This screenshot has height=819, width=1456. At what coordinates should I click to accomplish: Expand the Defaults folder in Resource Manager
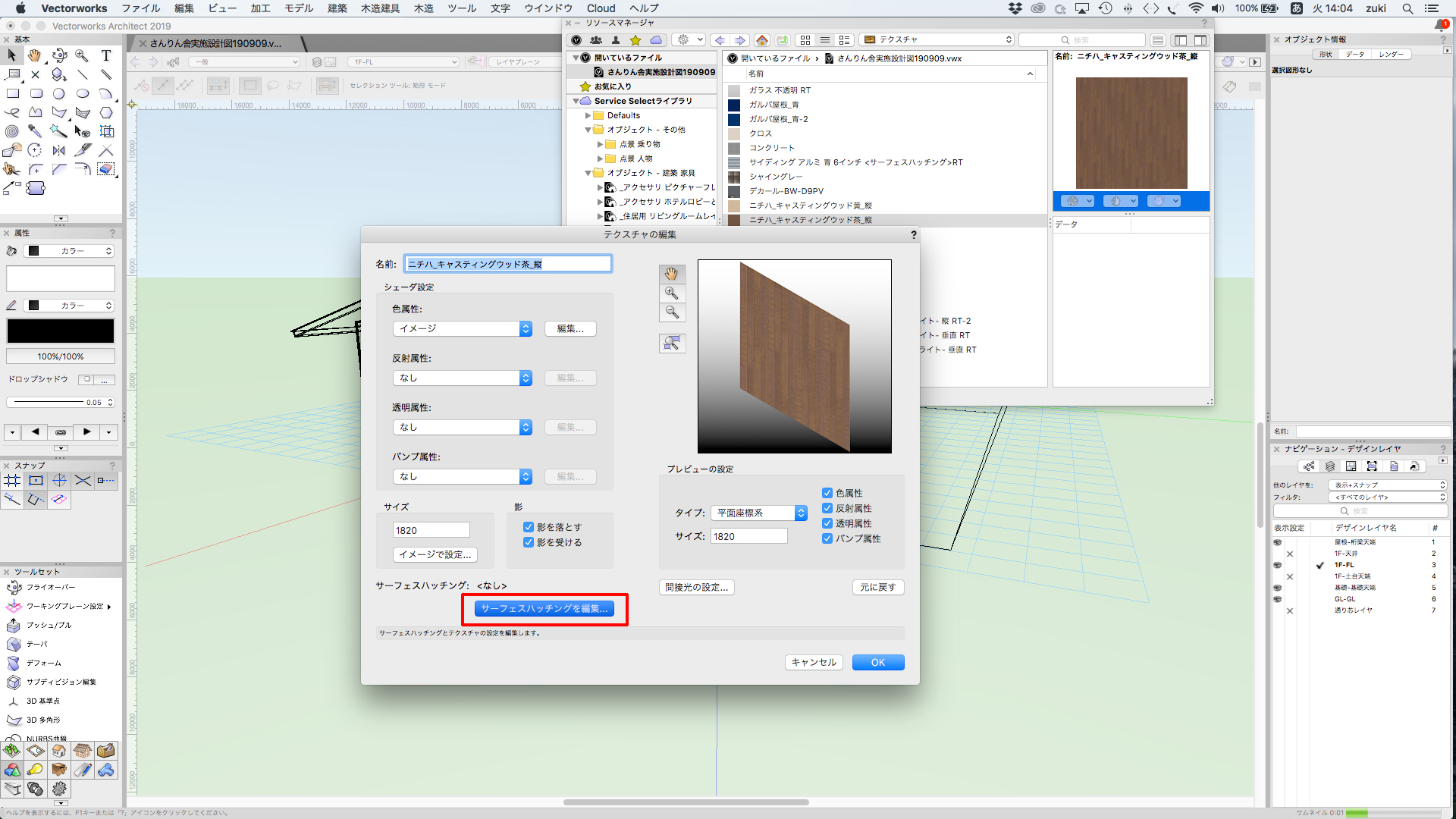point(588,115)
